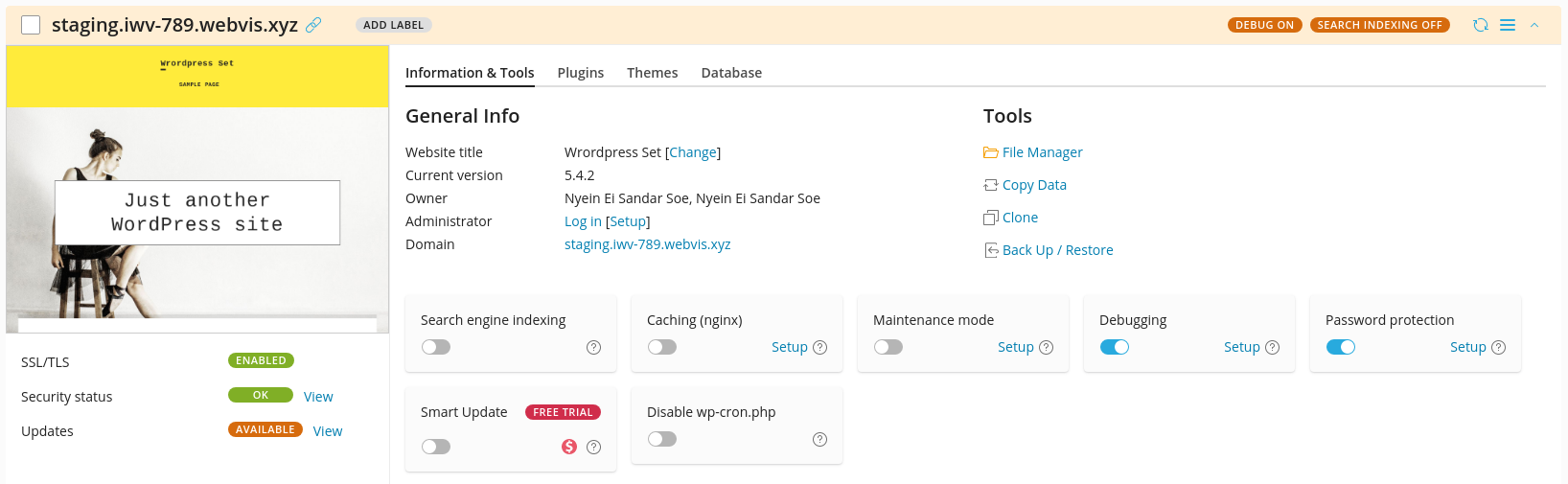1568x484 pixels.
Task: Click the refresh icon in the header
Action: click(1481, 25)
